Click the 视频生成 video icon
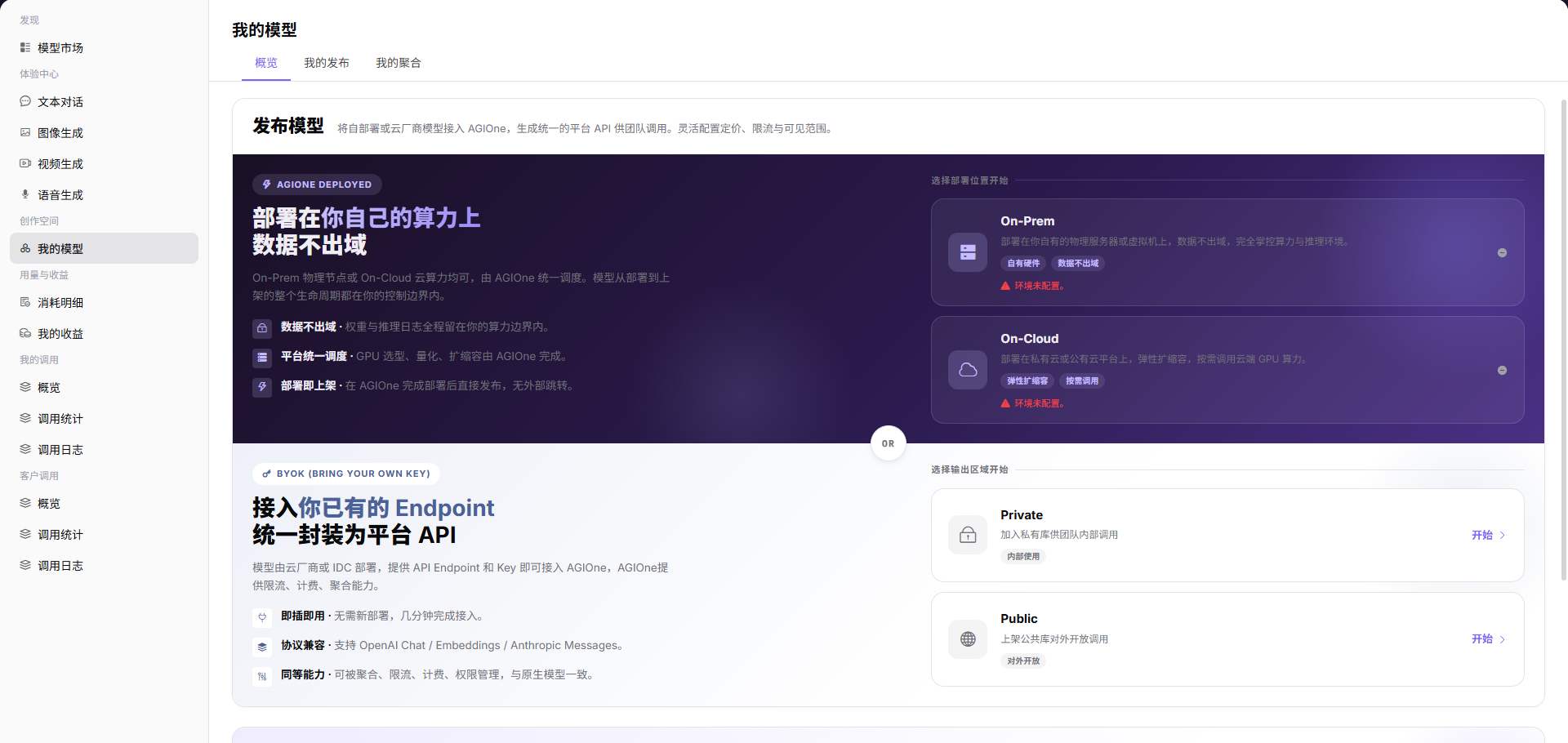Screen dimensions: 1568x743 click(x=25, y=163)
